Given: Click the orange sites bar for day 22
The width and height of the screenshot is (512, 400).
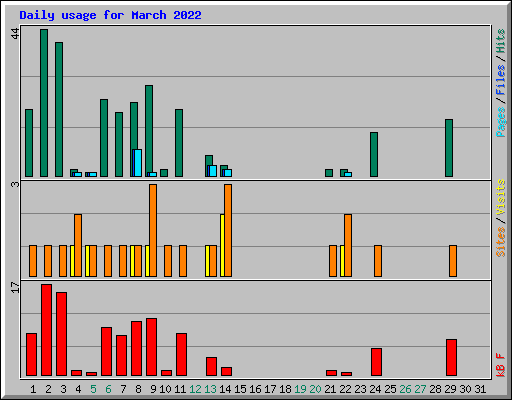Looking at the screenshot, I should [x=348, y=246].
